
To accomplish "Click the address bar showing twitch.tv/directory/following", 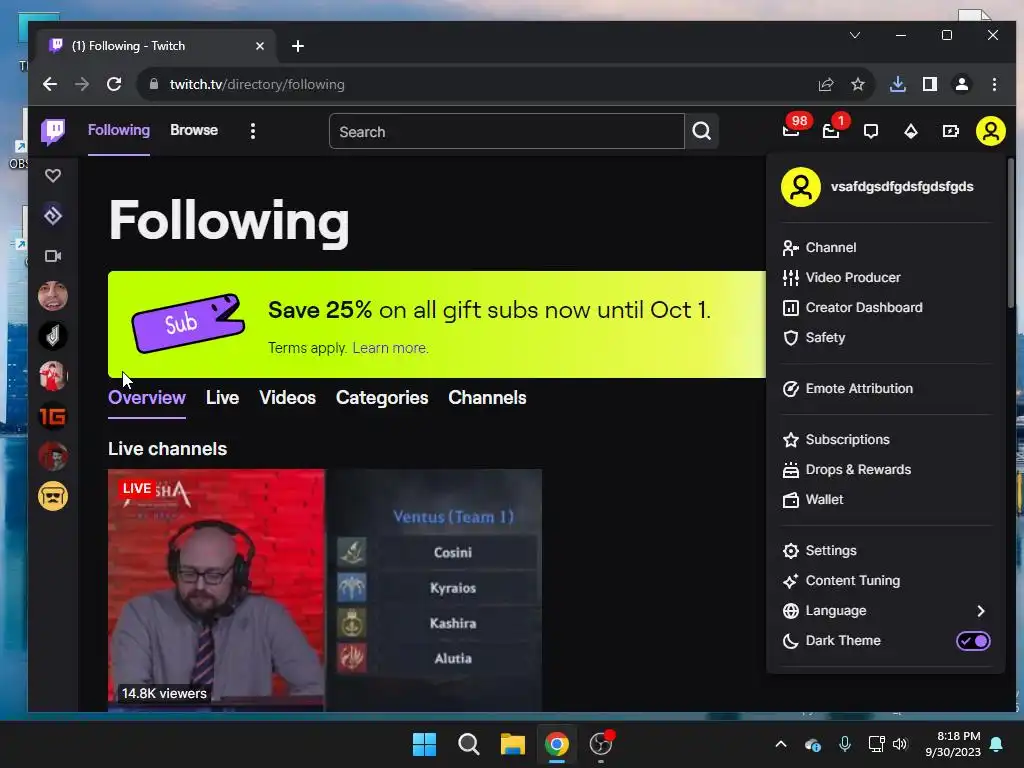I will (x=477, y=84).
